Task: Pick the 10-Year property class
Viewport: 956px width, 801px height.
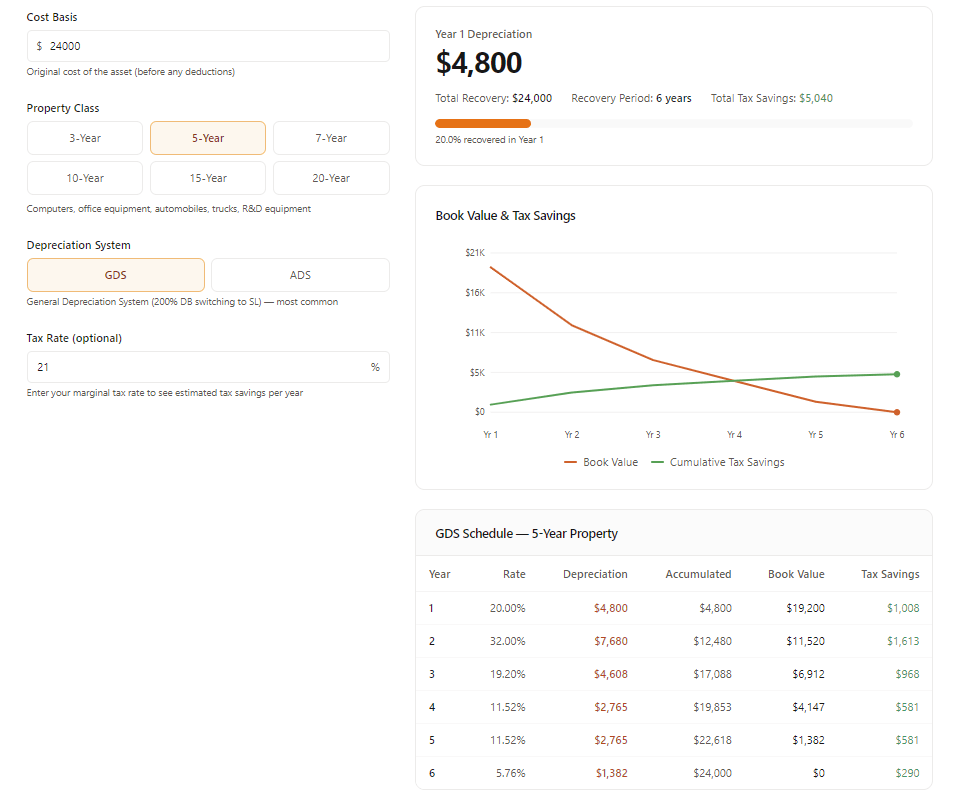Action: click(x=85, y=178)
